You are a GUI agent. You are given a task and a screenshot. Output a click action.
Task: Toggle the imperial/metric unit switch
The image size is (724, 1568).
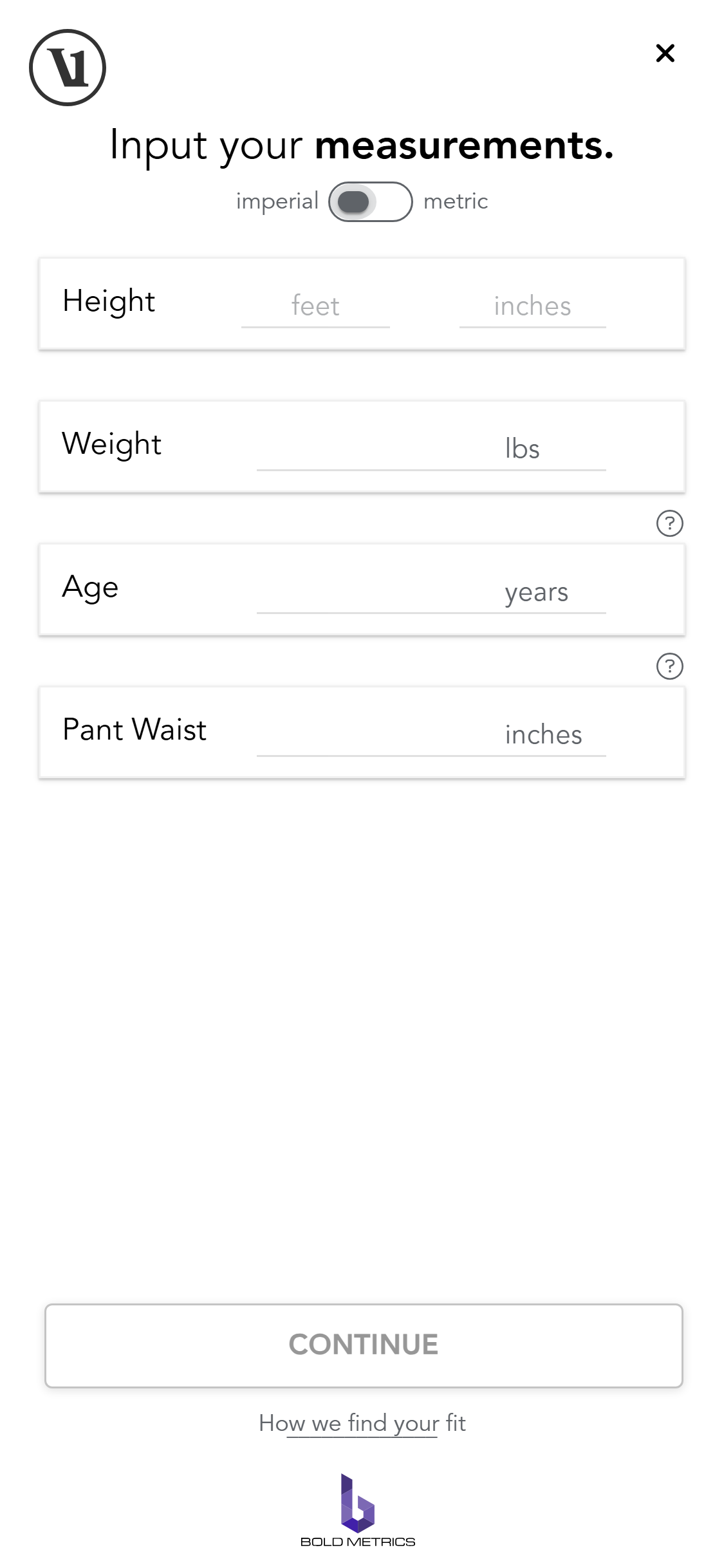coord(370,201)
